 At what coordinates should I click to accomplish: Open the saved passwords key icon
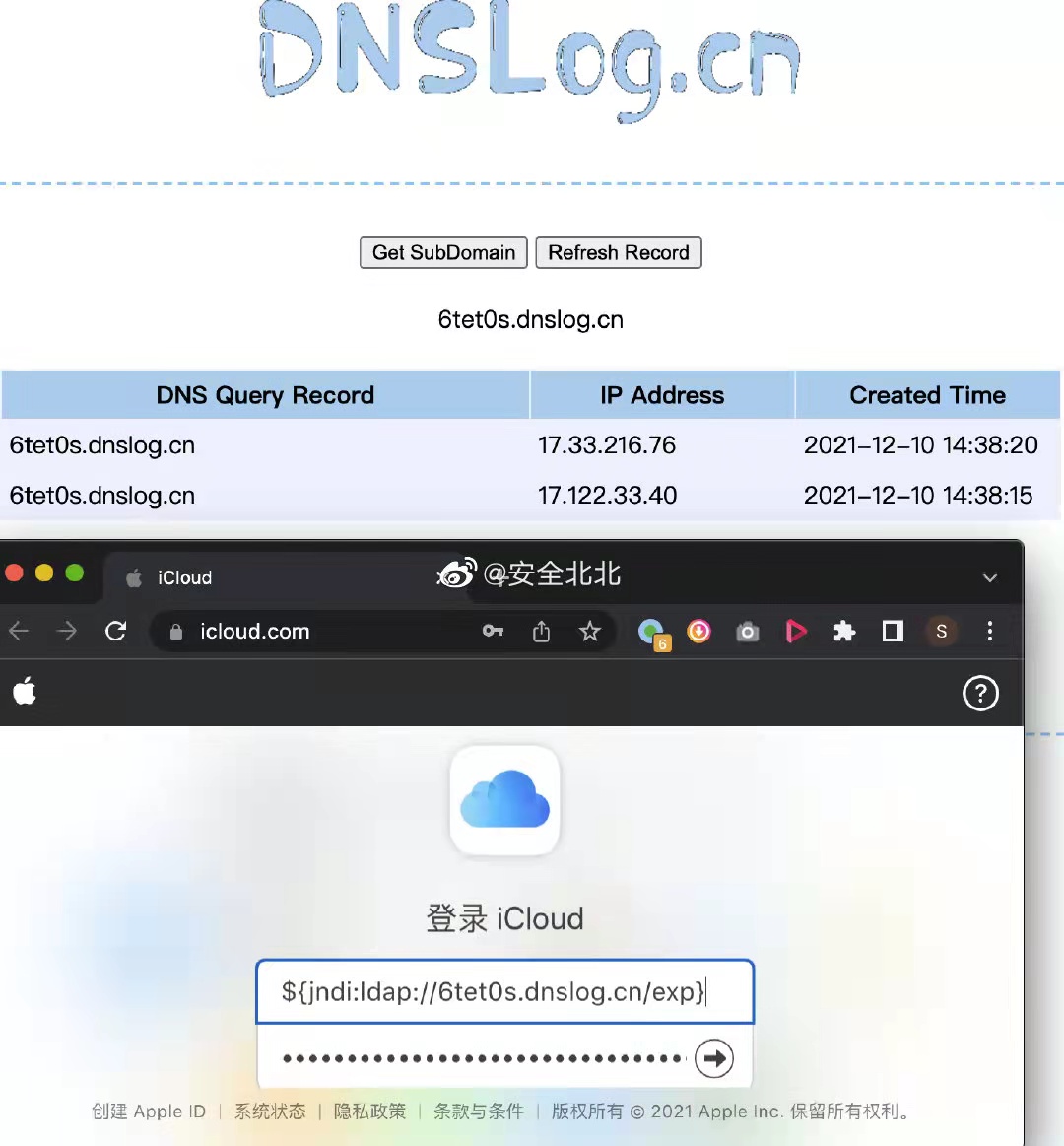(494, 631)
